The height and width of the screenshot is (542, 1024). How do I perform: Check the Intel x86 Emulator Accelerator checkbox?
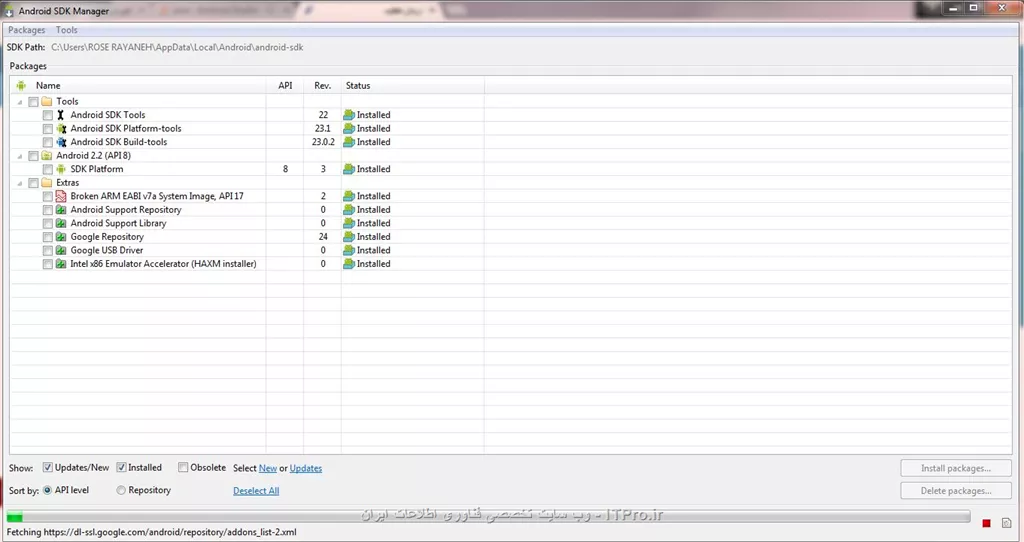click(x=48, y=264)
